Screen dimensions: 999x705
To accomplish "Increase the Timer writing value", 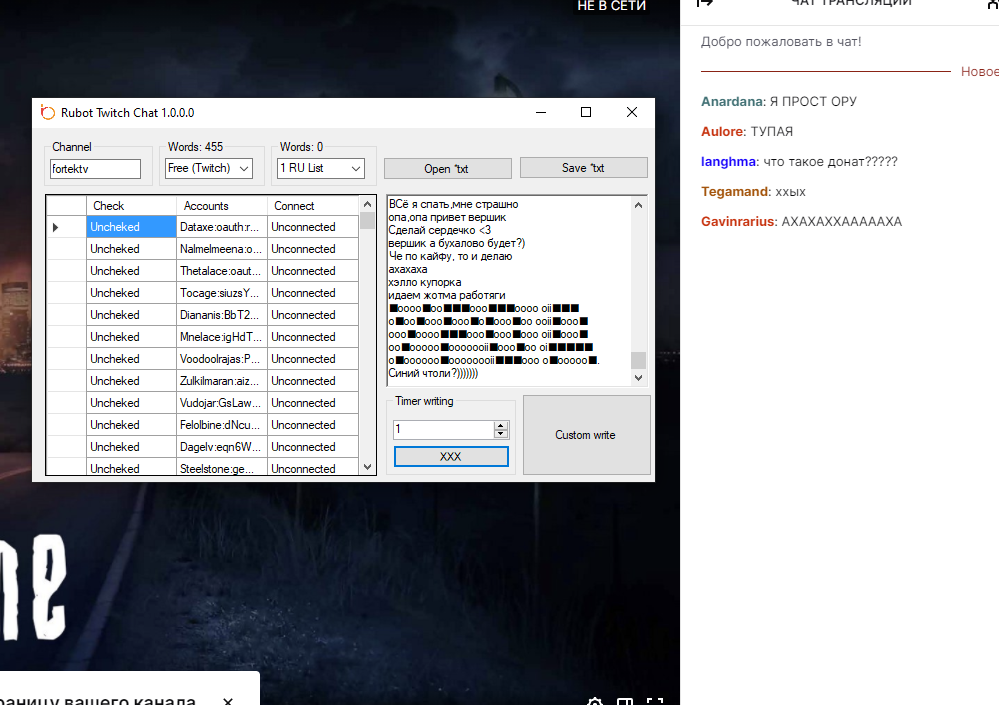I will pos(501,425).
